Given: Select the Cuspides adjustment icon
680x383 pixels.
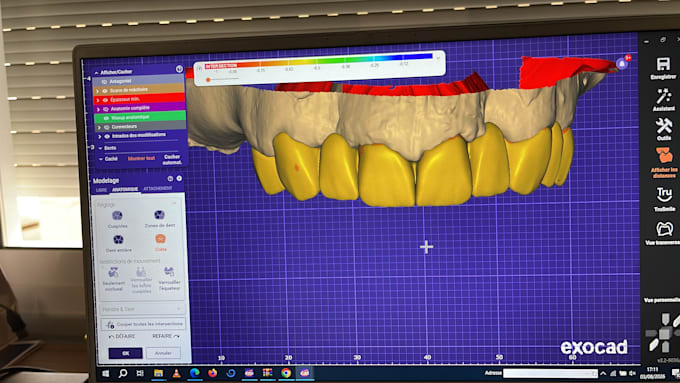Looking at the screenshot, I should (x=117, y=215).
